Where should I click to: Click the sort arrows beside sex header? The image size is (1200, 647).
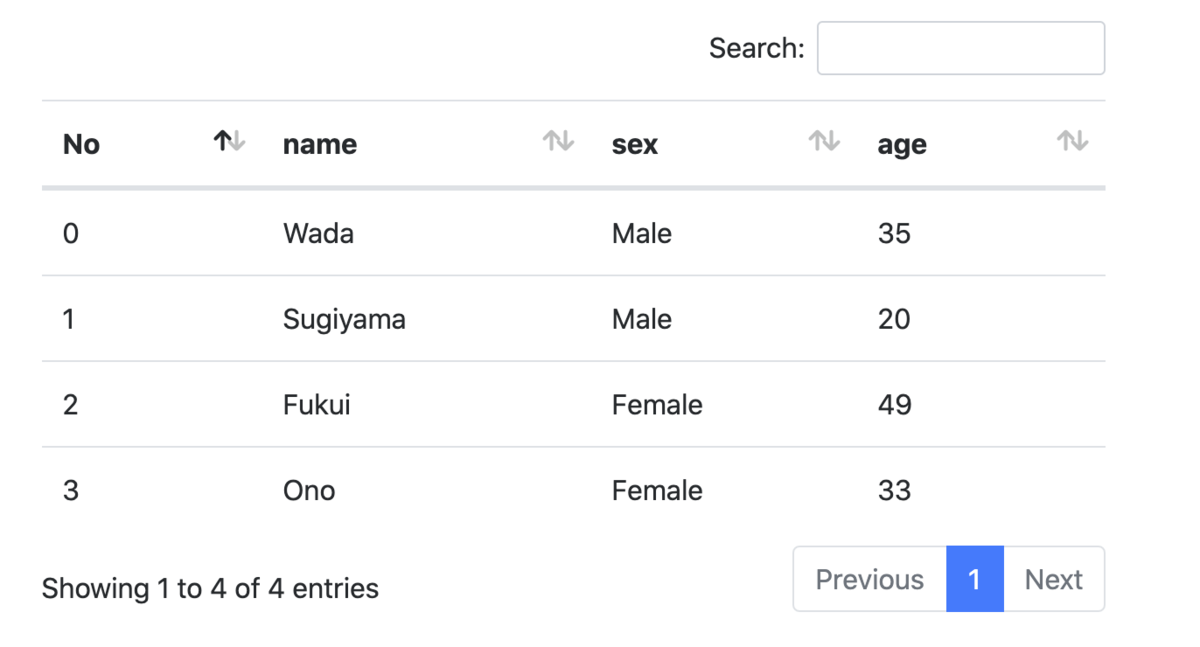tap(824, 142)
